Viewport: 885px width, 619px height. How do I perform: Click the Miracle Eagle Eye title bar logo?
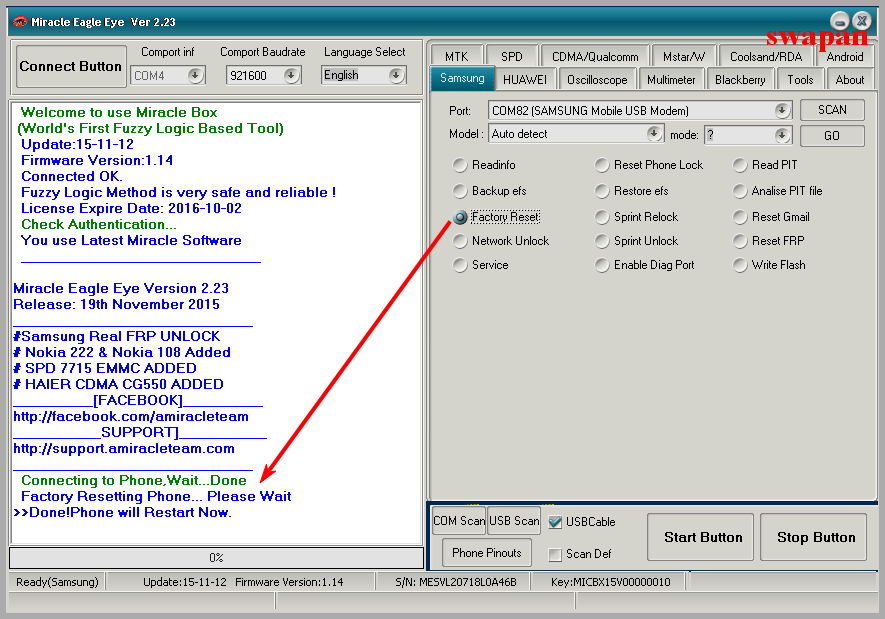pos(20,22)
